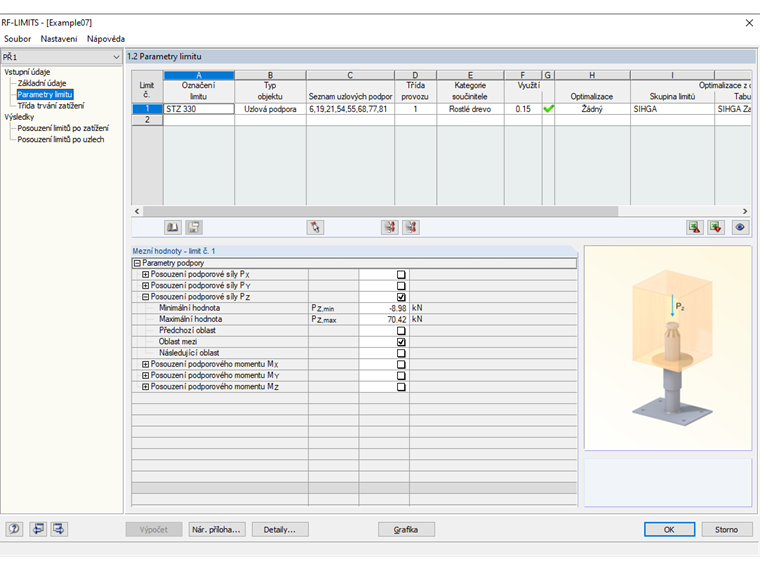Open the Nastavení menu
Viewport: 760px width, 570px height.
[59, 39]
